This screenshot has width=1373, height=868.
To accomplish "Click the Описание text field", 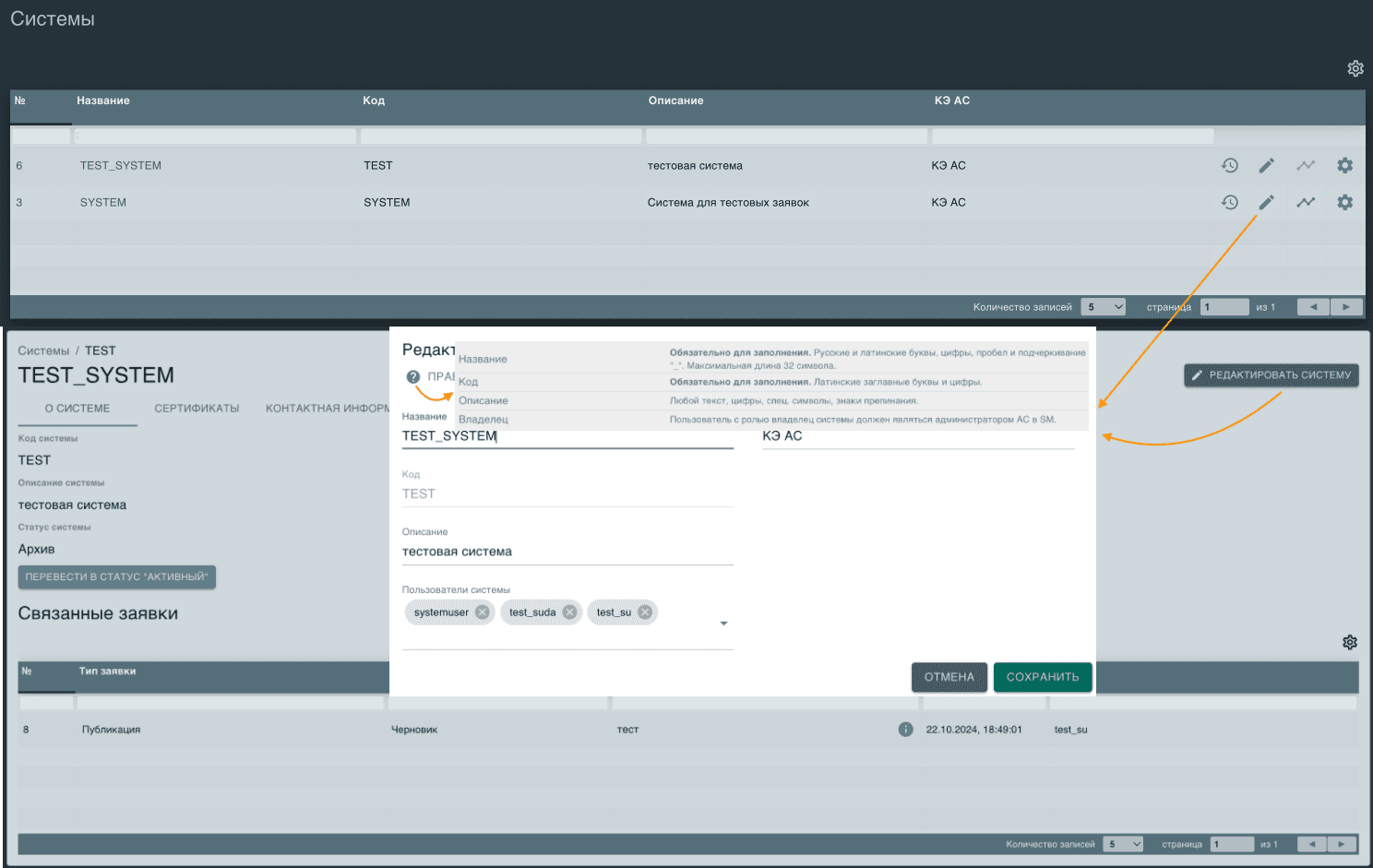I will (x=567, y=552).
